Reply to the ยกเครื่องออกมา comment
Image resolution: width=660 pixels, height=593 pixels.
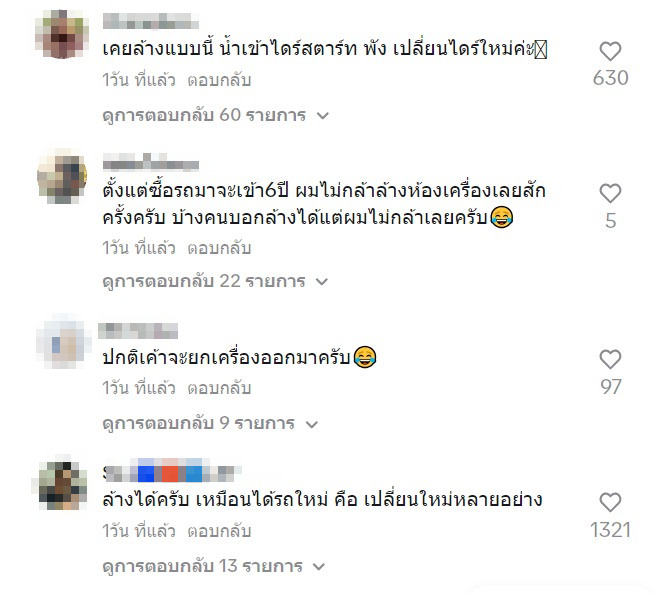click(219, 388)
